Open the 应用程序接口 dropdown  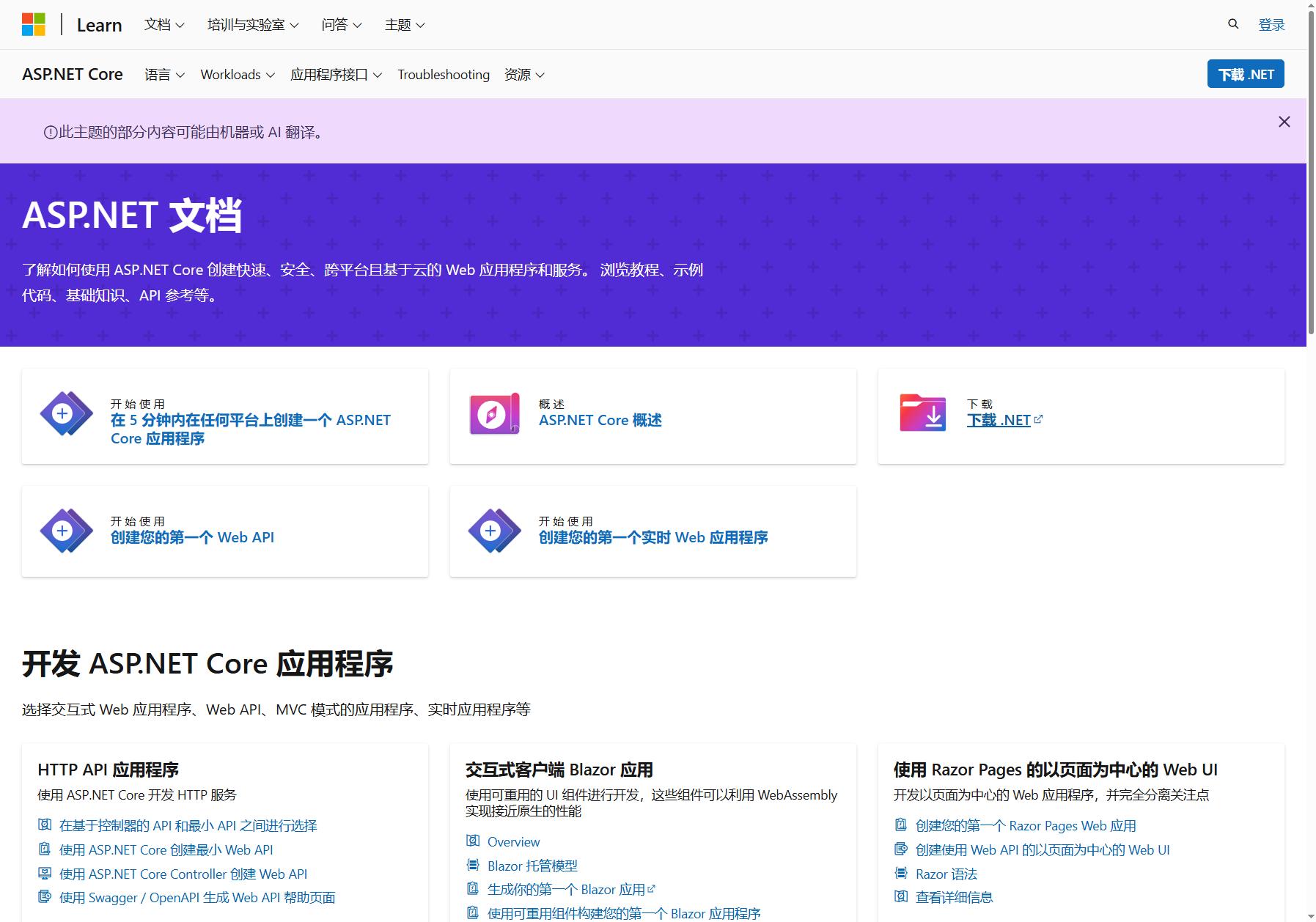(x=336, y=75)
